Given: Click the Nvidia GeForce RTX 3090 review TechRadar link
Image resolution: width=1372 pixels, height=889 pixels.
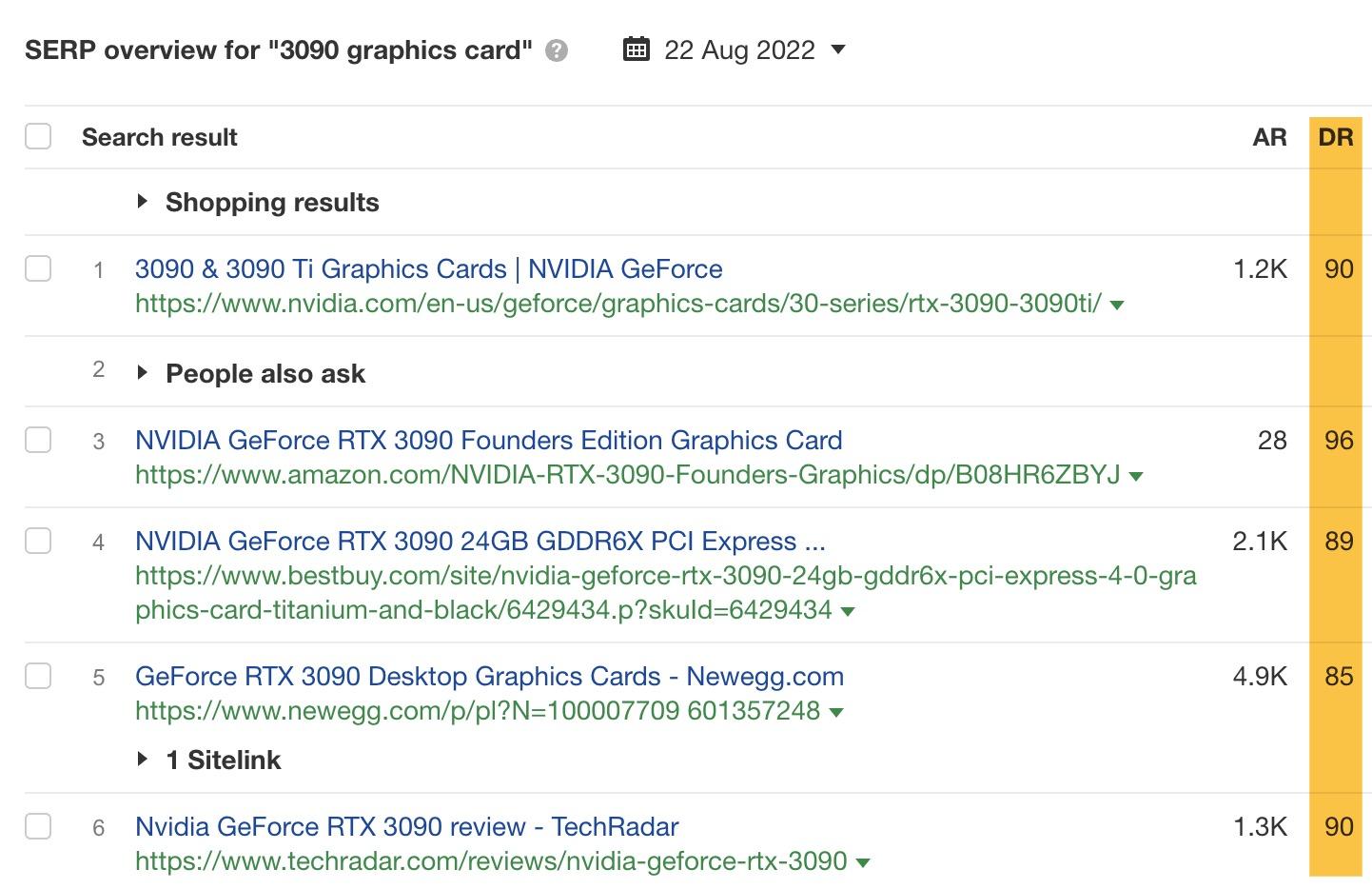Looking at the screenshot, I should (405, 826).
